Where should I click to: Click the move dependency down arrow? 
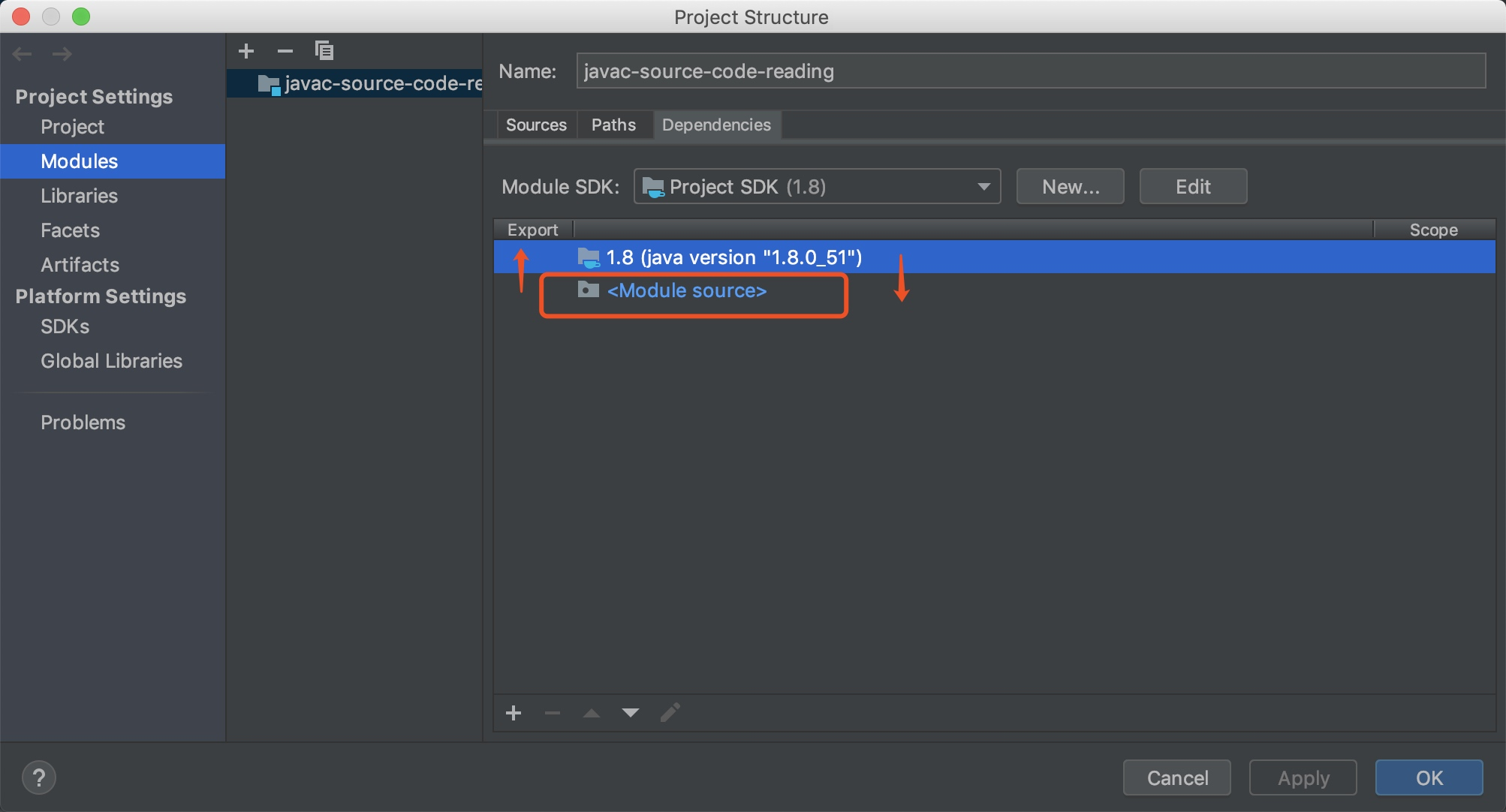(631, 713)
